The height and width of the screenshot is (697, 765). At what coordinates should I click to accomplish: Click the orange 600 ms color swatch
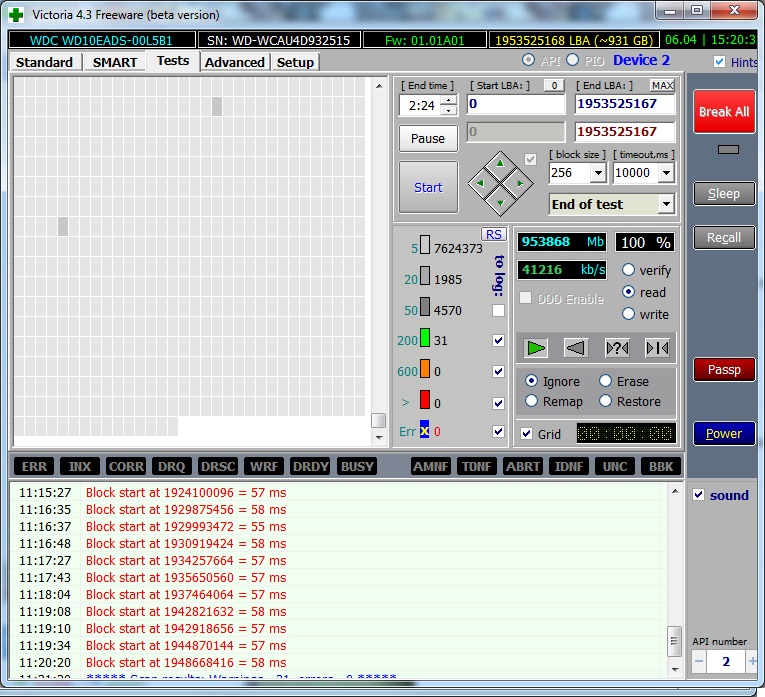click(424, 371)
